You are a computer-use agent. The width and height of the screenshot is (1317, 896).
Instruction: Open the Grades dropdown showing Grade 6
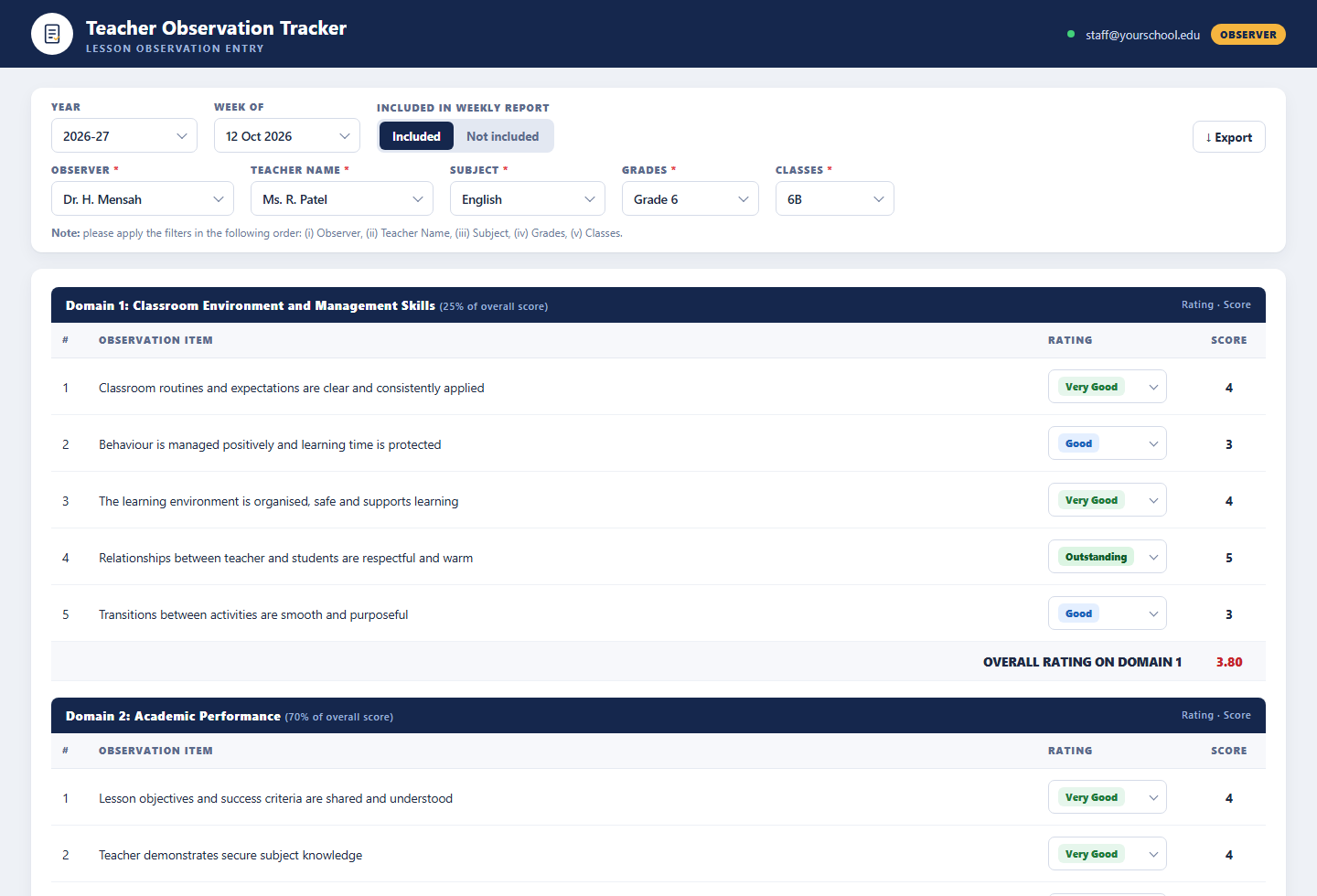pyautogui.click(x=691, y=199)
